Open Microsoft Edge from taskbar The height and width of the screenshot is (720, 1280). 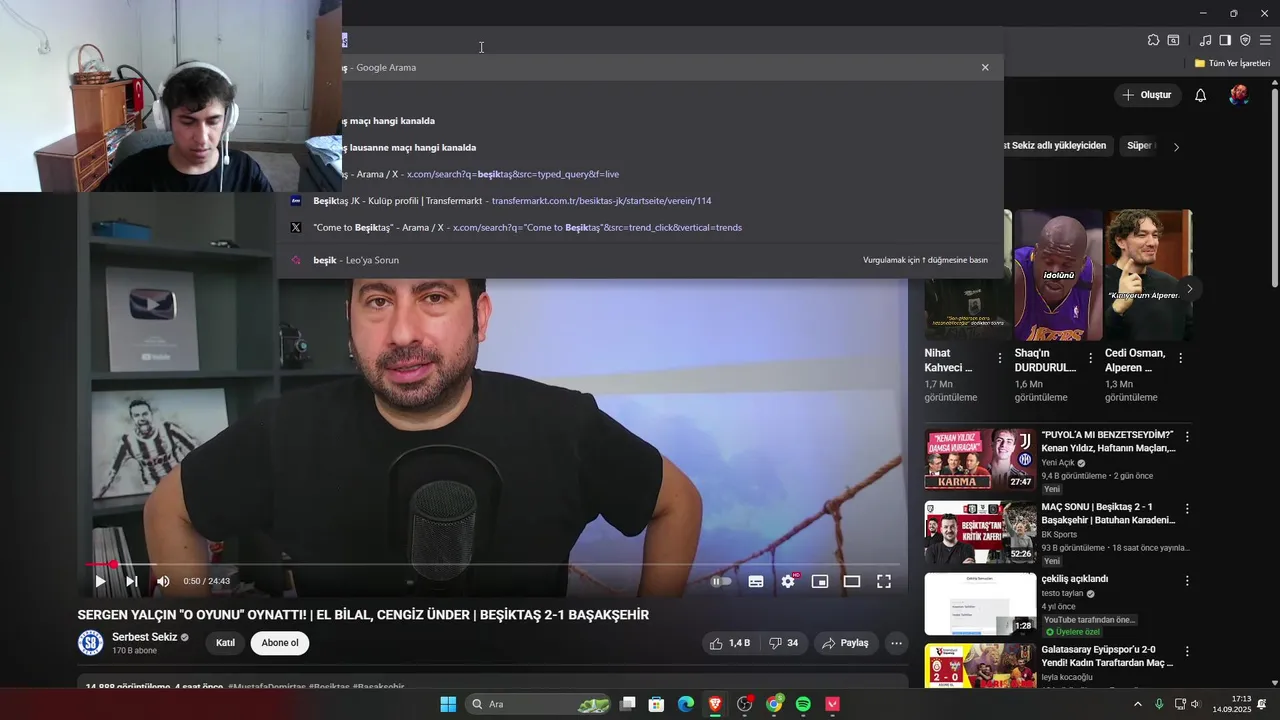tap(686, 704)
